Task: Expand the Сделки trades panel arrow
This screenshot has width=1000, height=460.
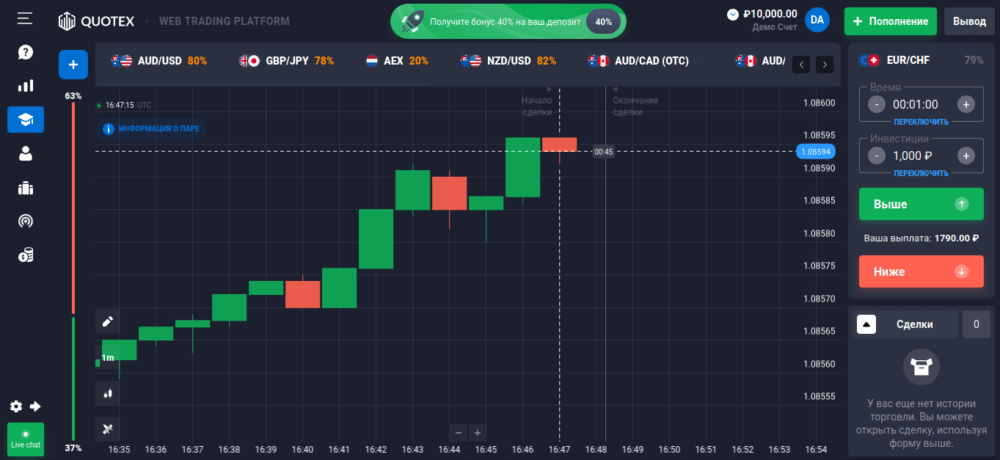Action: tap(867, 324)
